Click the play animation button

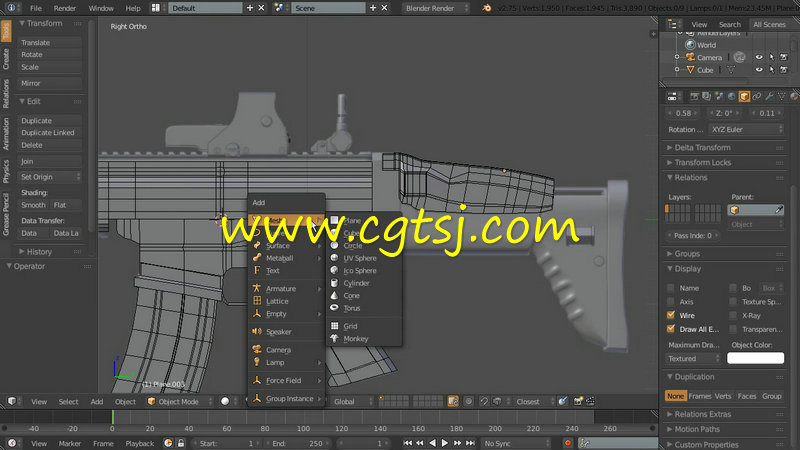click(444, 443)
